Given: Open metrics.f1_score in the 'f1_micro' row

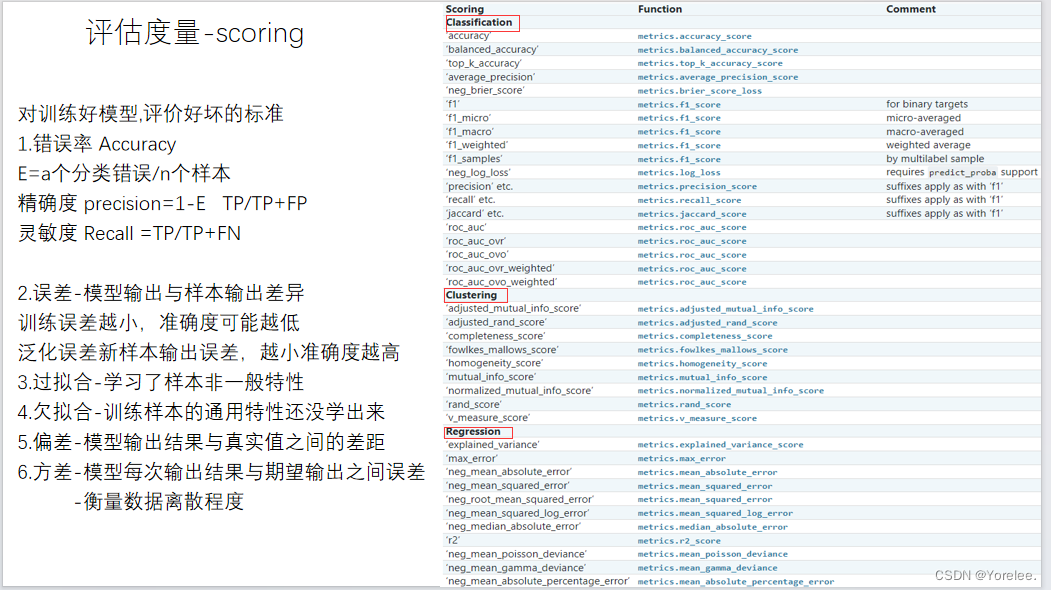Looking at the screenshot, I should (679, 118).
